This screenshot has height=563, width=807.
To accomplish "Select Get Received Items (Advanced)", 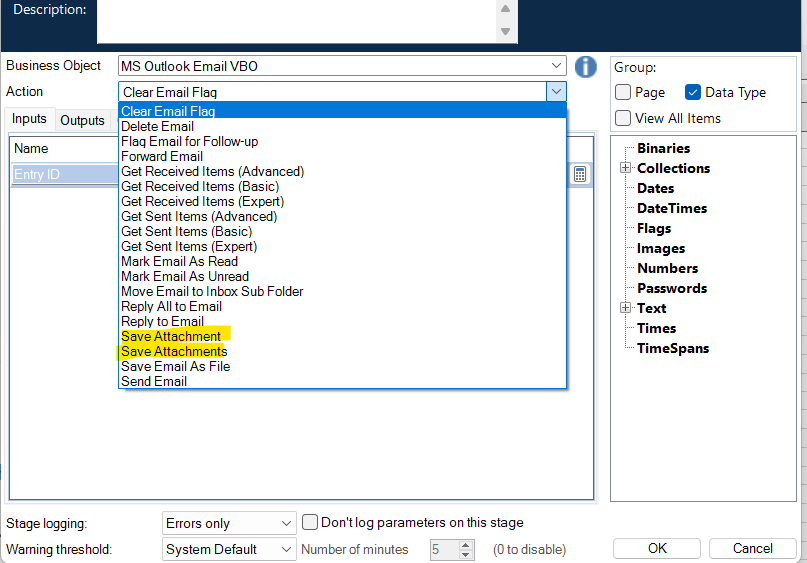I will click(x=342, y=171).
